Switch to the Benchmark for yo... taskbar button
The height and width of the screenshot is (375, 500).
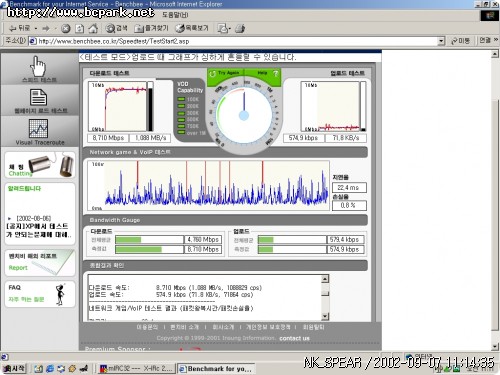click(216, 369)
